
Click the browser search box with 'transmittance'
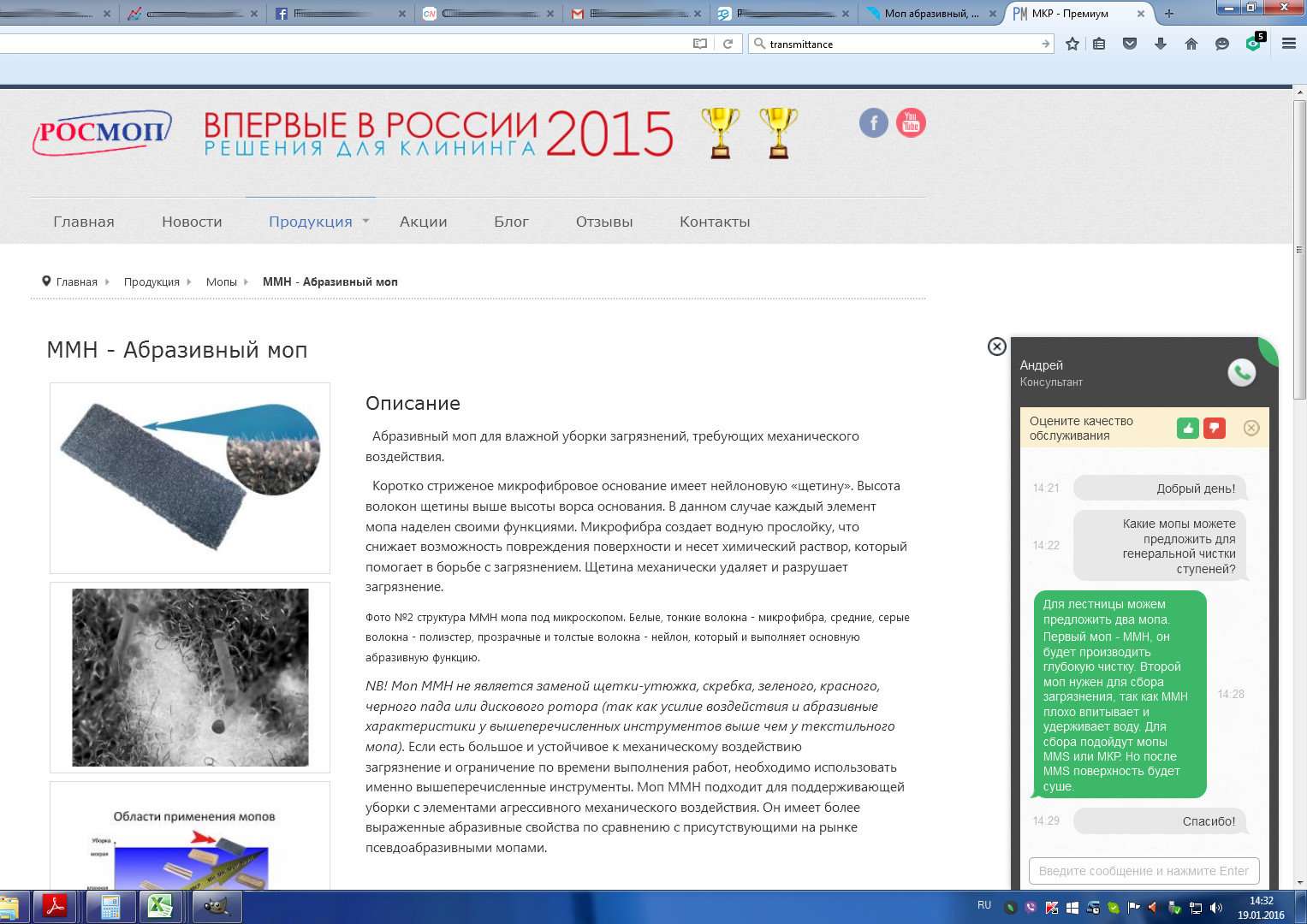(900, 44)
